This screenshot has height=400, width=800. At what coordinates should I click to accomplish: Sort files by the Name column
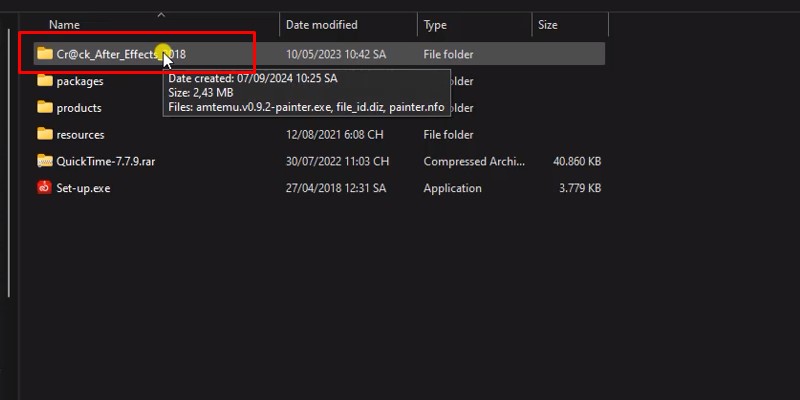pos(65,25)
